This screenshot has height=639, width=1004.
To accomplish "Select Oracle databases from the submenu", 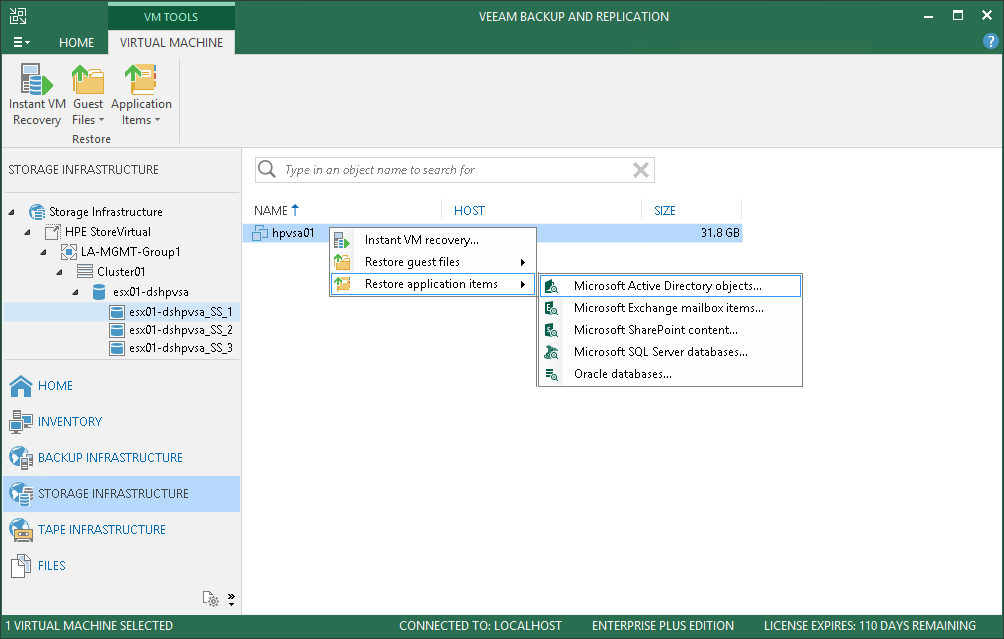I will (x=622, y=374).
